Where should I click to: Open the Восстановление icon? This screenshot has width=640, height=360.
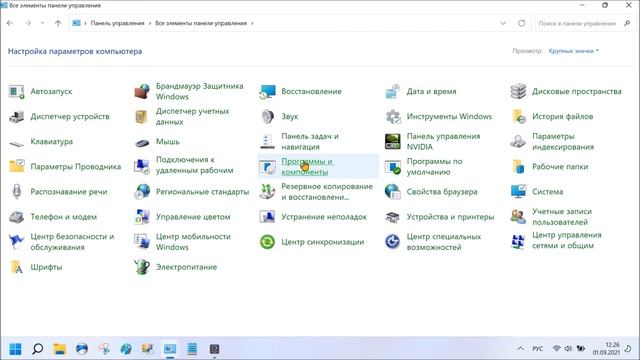click(267, 91)
